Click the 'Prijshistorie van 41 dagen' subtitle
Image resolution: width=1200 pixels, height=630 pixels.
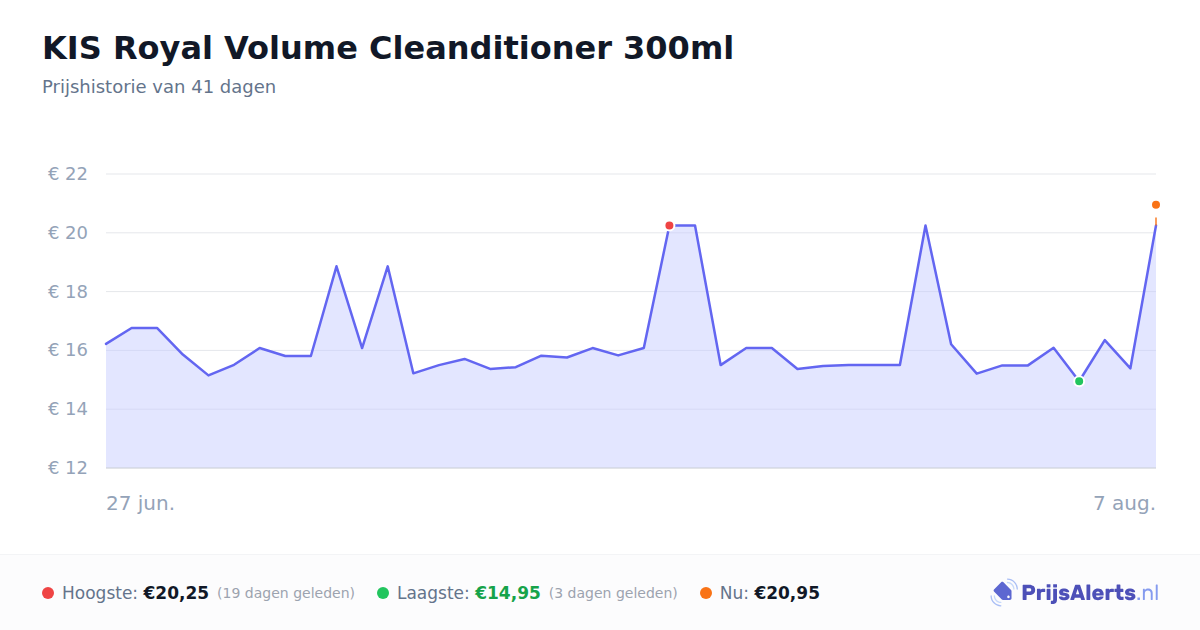pos(159,87)
